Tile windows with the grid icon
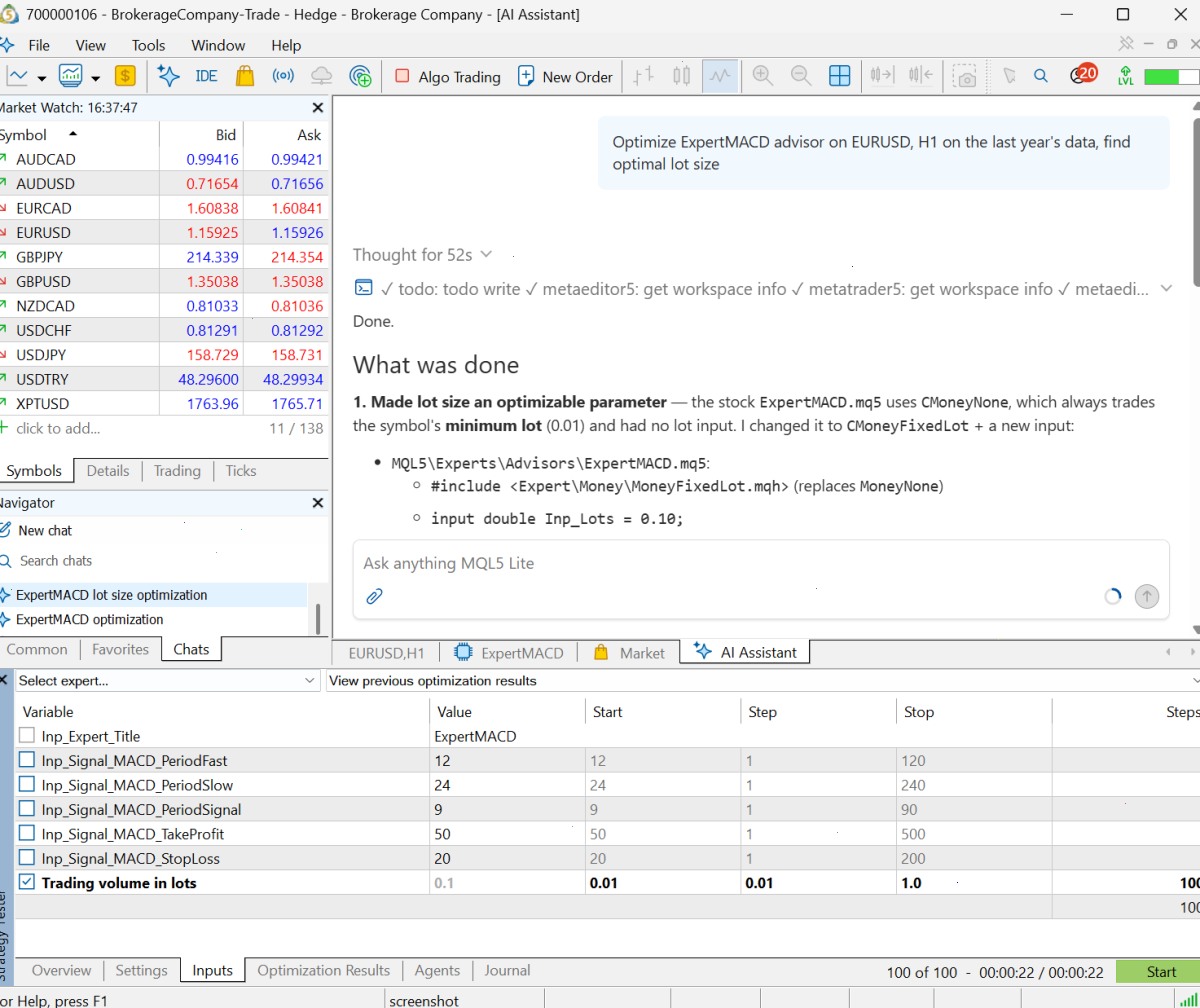Viewport: 1200px width, 1008px height. coord(840,76)
